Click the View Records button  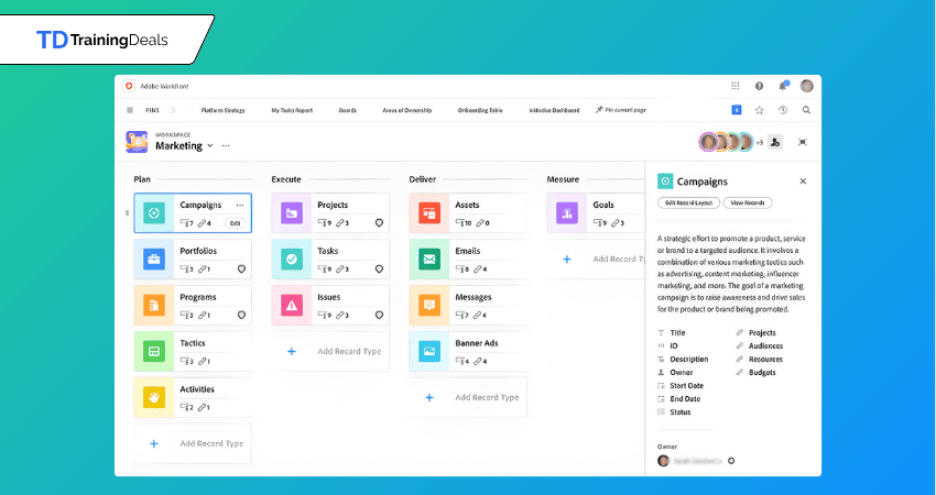pyautogui.click(x=747, y=203)
